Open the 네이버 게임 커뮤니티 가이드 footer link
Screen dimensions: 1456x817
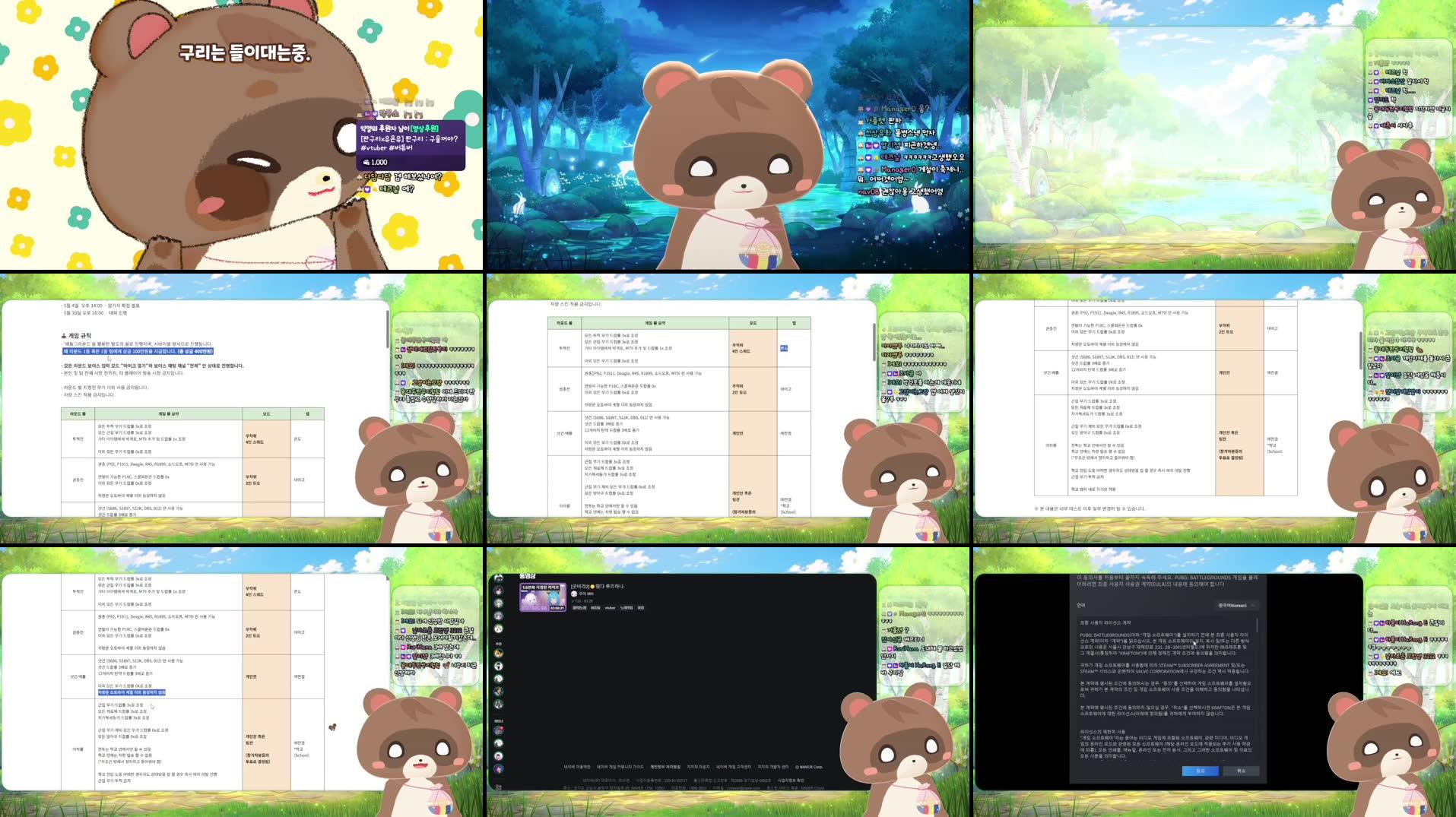pyautogui.click(x=620, y=767)
